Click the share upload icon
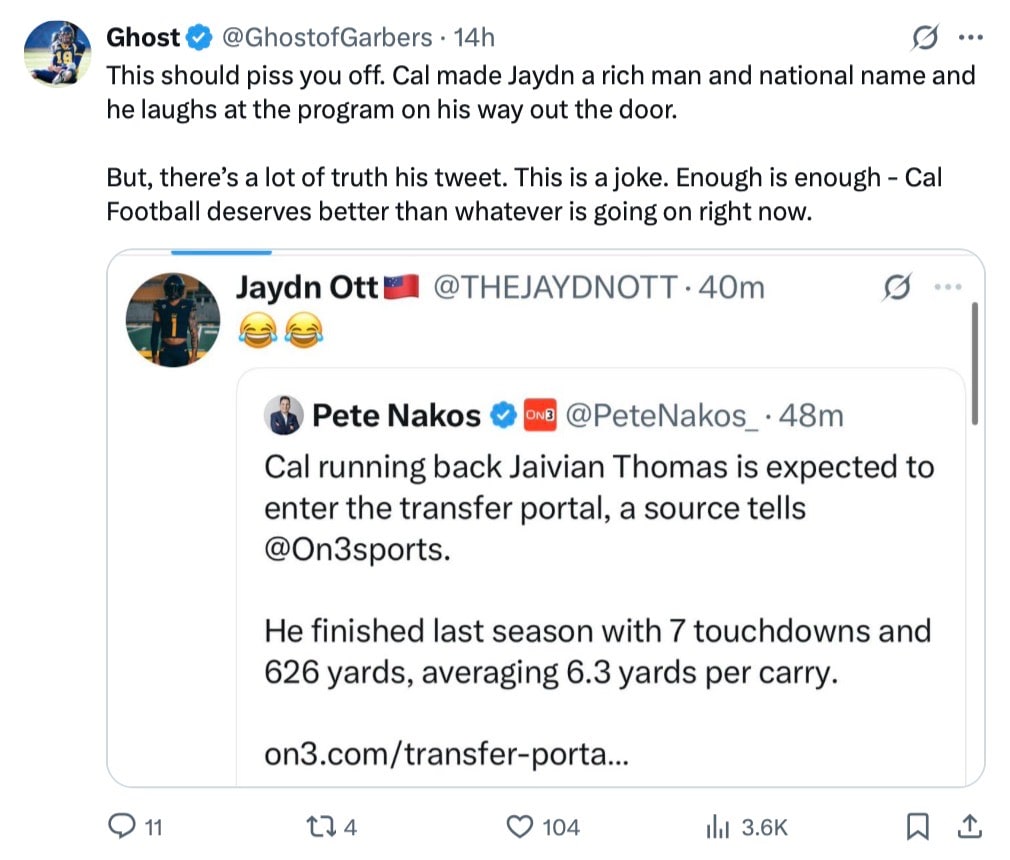The width and height of the screenshot is (1010, 860). click(x=969, y=827)
